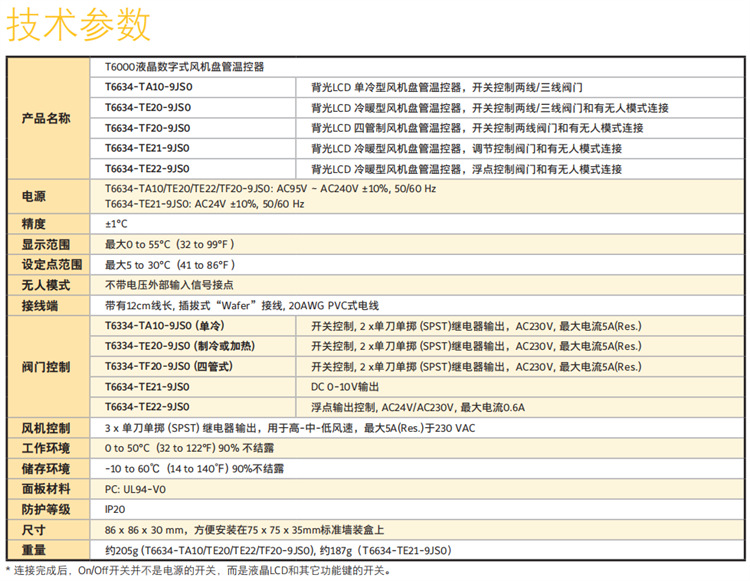The image size is (750, 581).
Task: Select the 阀门控制 row label
Action: (x=46, y=367)
